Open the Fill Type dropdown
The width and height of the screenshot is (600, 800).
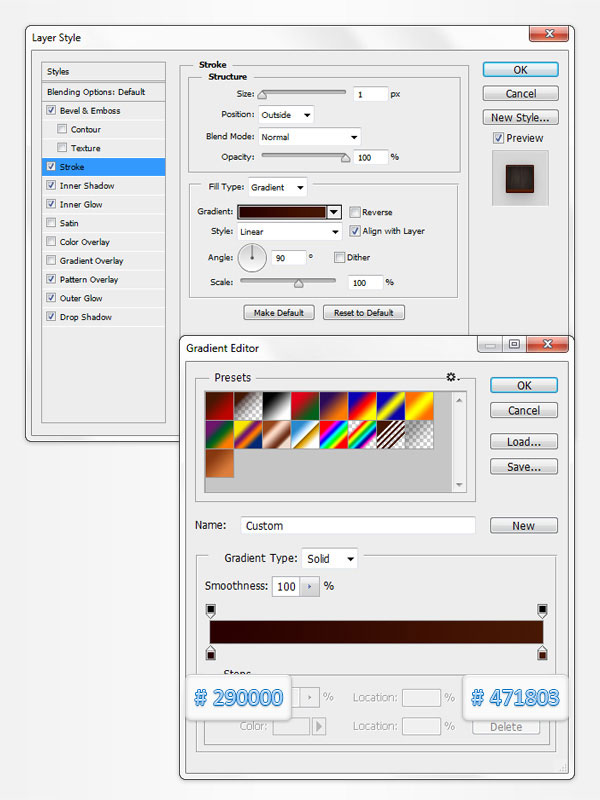coord(278,187)
